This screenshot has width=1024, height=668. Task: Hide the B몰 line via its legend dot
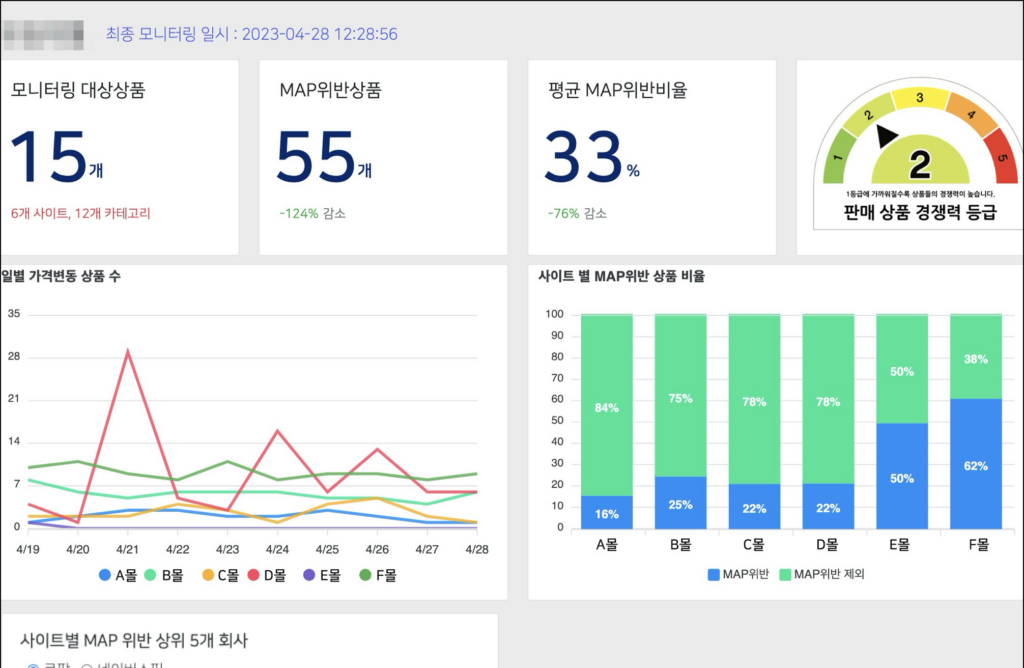point(153,575)
